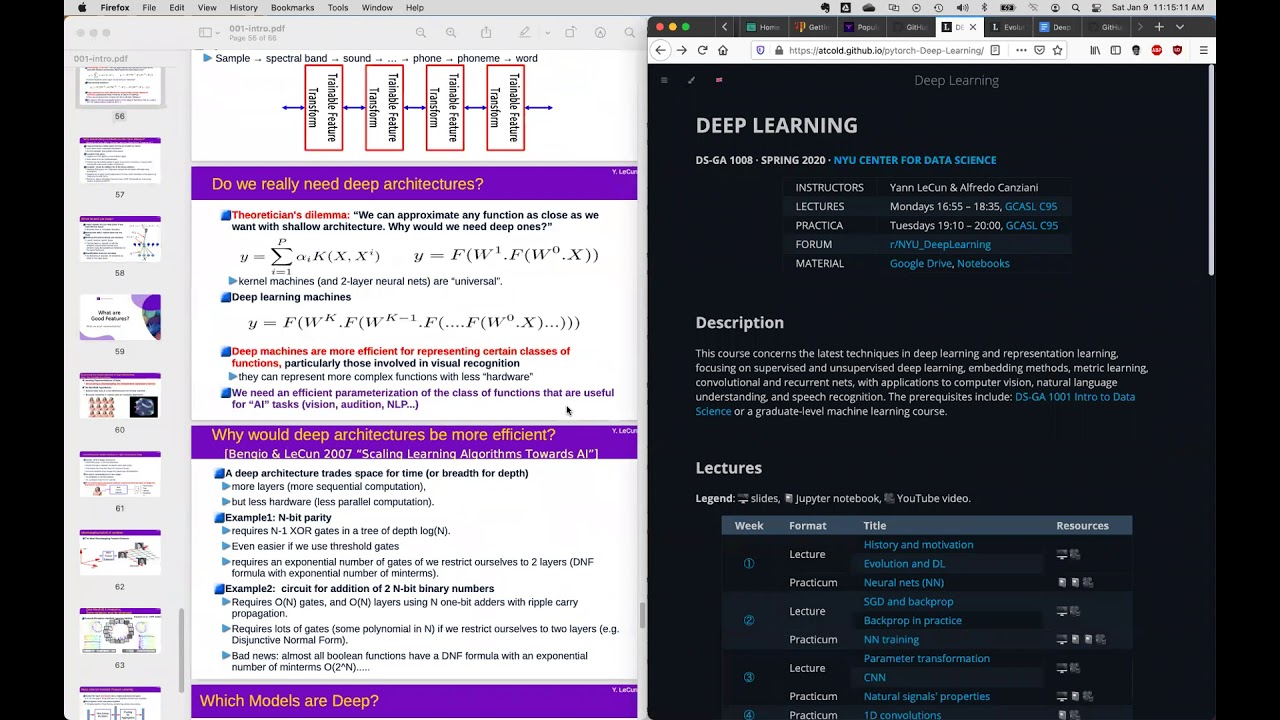The height and width of the screenshot is (720, 1280).
Task: Open Natural signals' properties practicum link
Action: point(926,696)
